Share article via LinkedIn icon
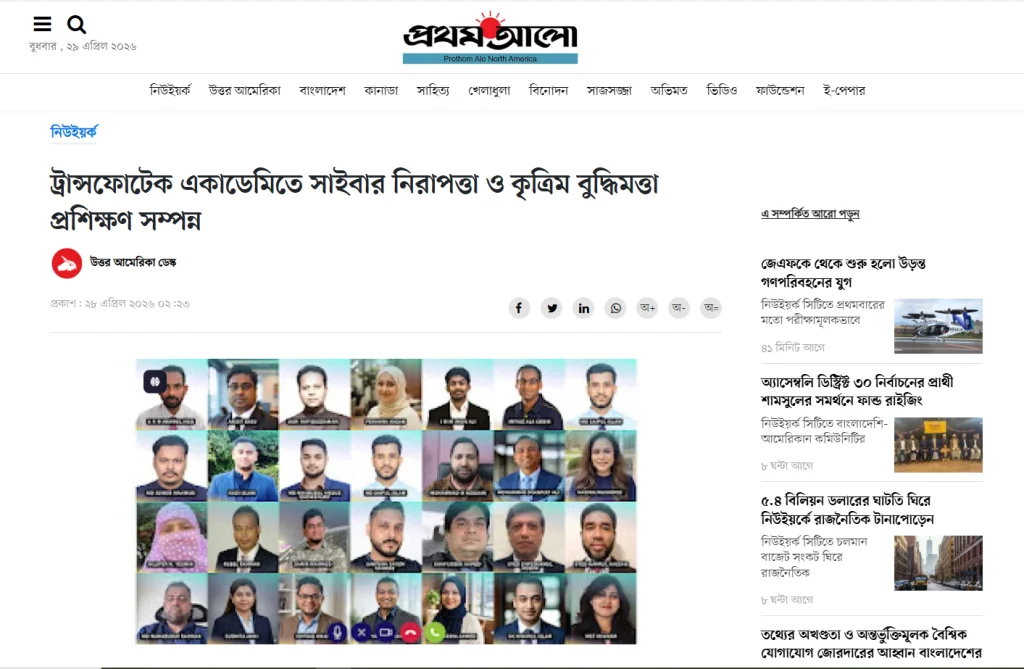This screenshot has height=669, width=1024. coord(584,308)
